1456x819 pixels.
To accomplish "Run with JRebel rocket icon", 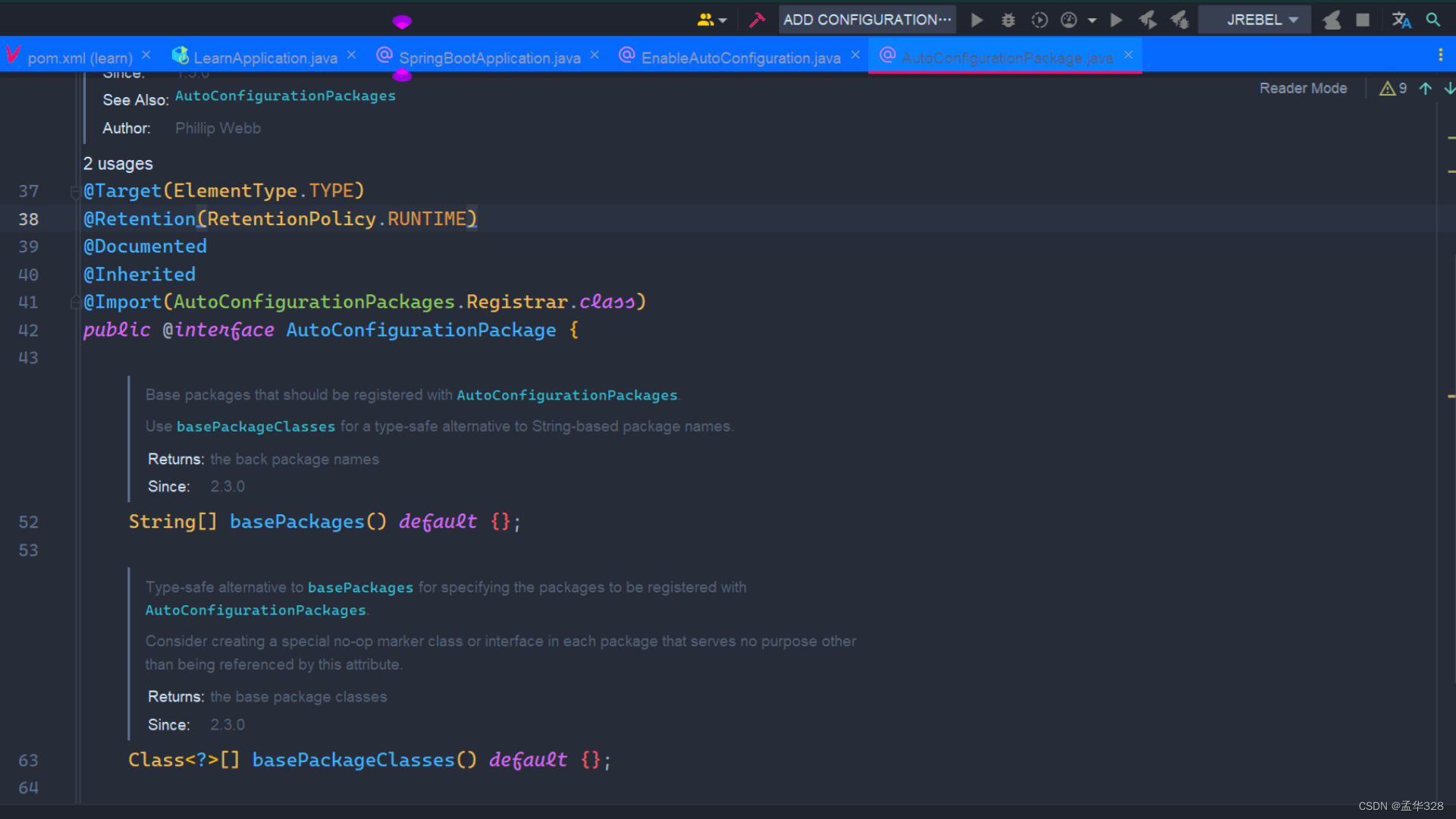I will (1147, 20).
